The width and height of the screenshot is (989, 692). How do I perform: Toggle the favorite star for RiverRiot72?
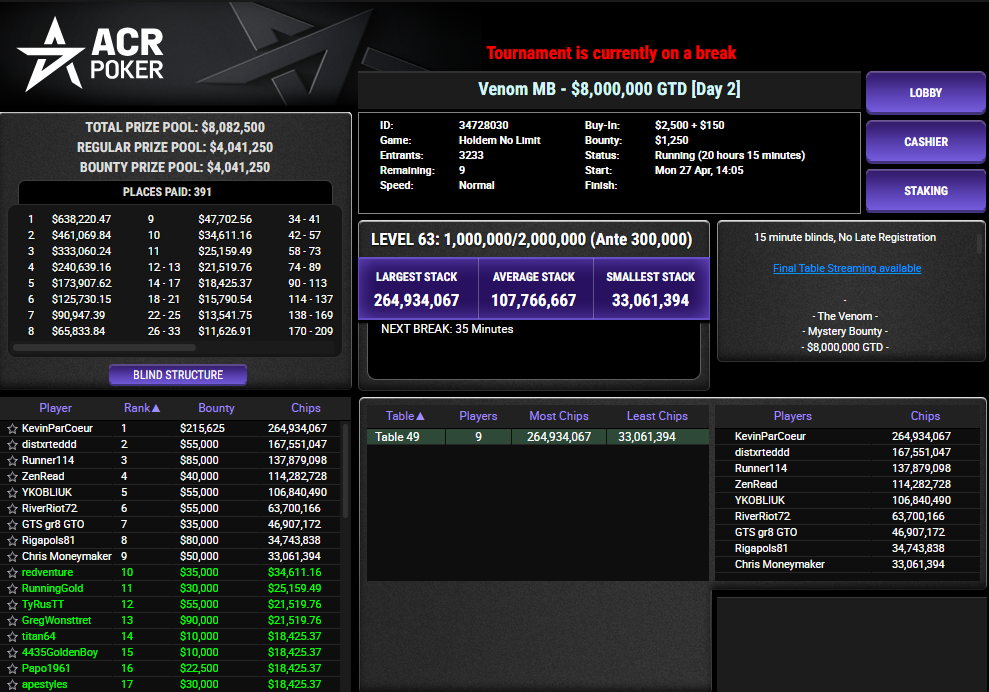point(11,508)
